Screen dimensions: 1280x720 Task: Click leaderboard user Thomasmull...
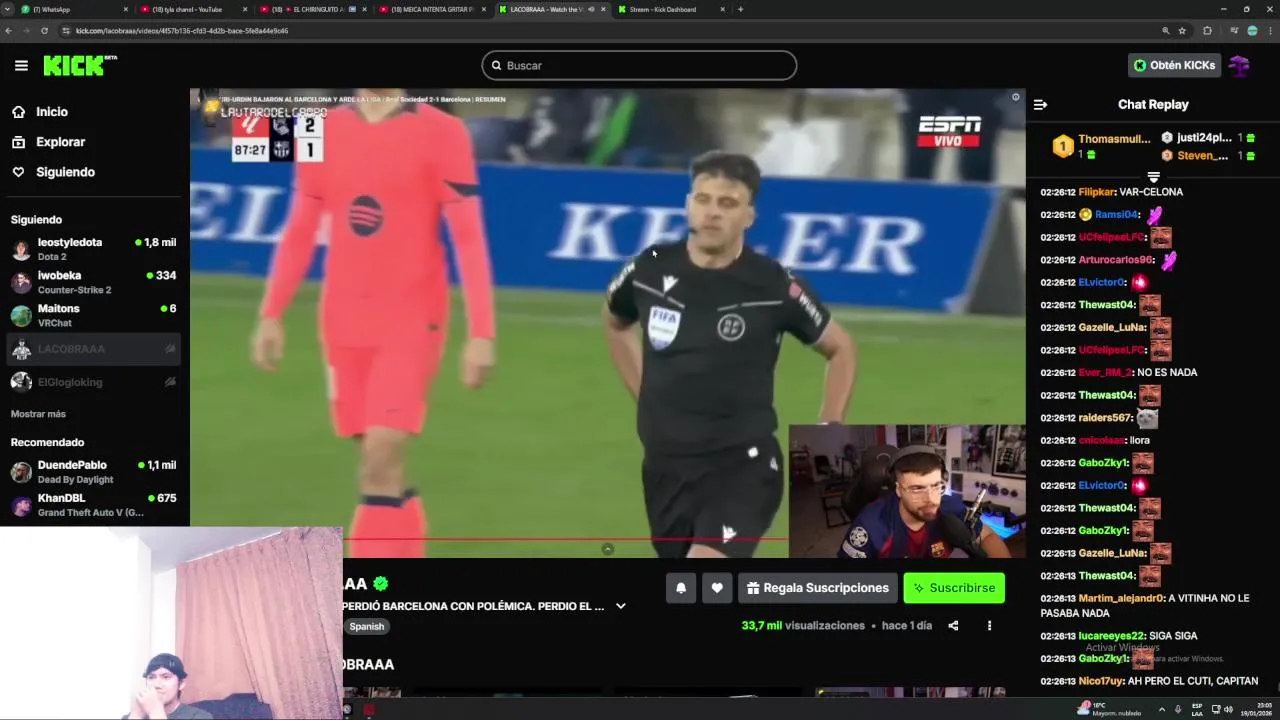(x=1114, y=139)
